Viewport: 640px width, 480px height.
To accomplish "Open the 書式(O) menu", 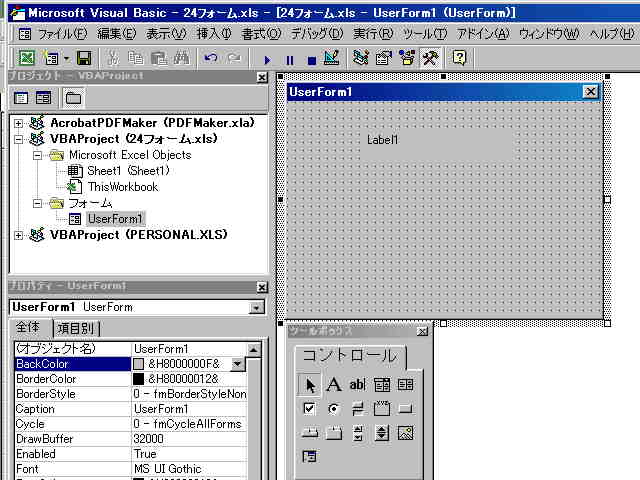I will (x=261, y=33).
